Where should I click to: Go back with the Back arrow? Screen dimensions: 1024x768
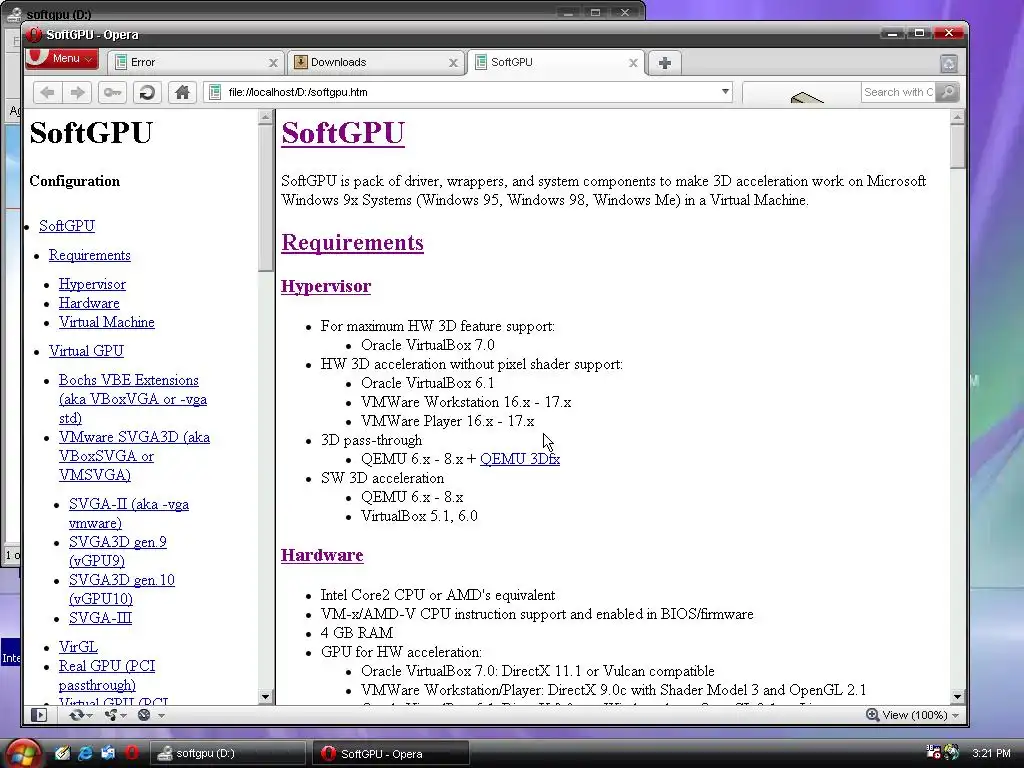click(x=48, y=93)
